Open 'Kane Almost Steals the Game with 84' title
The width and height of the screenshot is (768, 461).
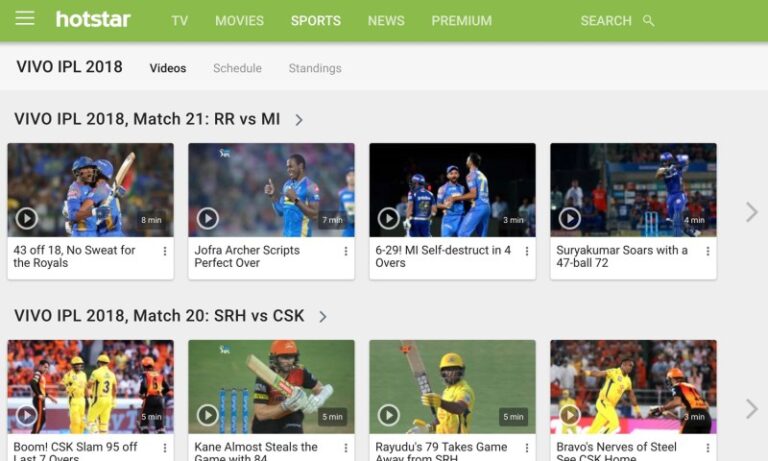pyautogui.click(x=256, y=451)
